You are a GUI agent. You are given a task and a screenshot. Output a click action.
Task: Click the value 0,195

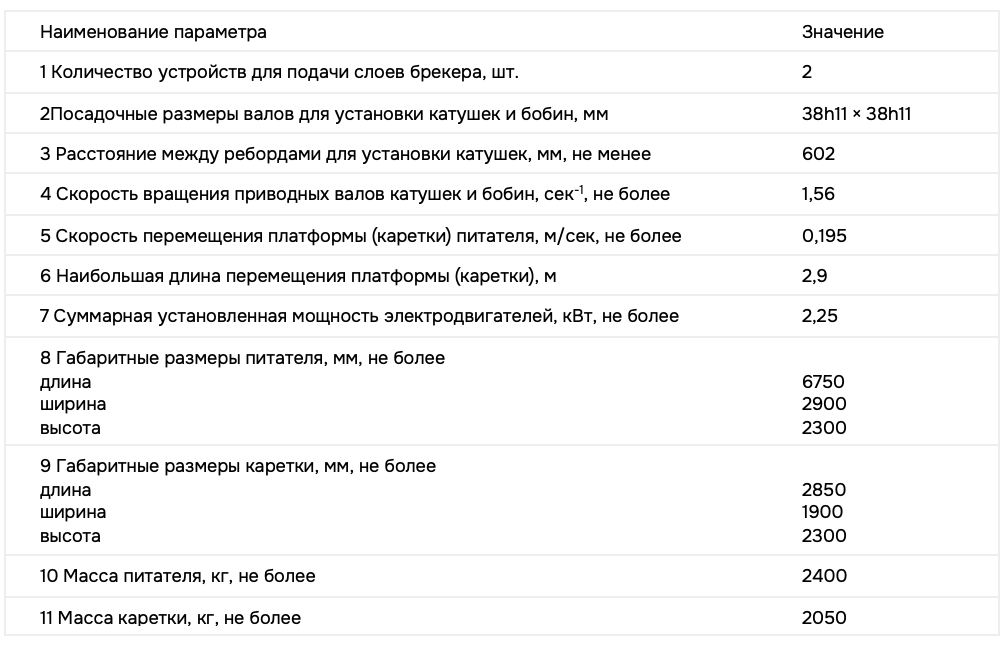[822, 236]
